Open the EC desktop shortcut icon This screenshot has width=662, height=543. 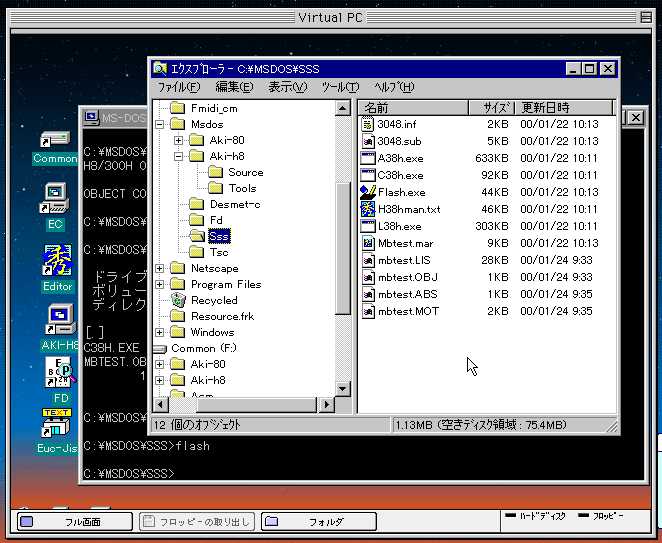54,198
